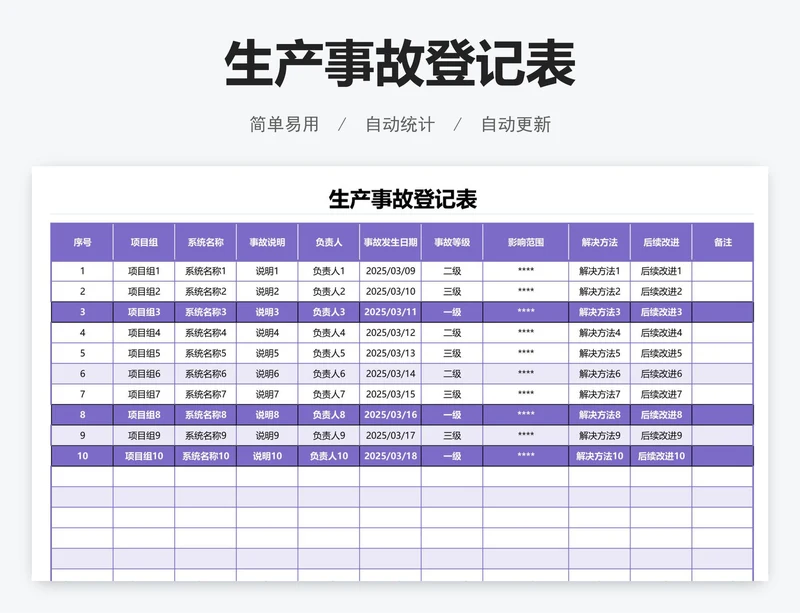Click the subtitle text 自动更新
Screen dimensions: 800x613
(x=516, y=124)
